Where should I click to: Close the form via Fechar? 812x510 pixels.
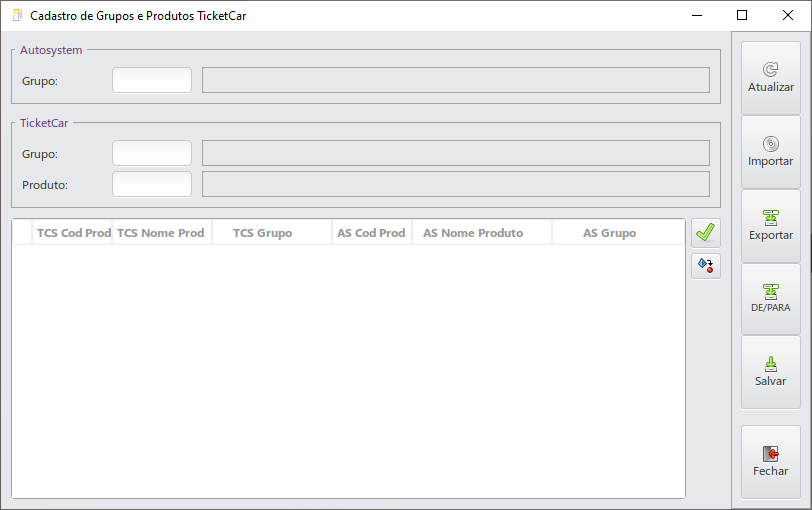tap(771, 462)
